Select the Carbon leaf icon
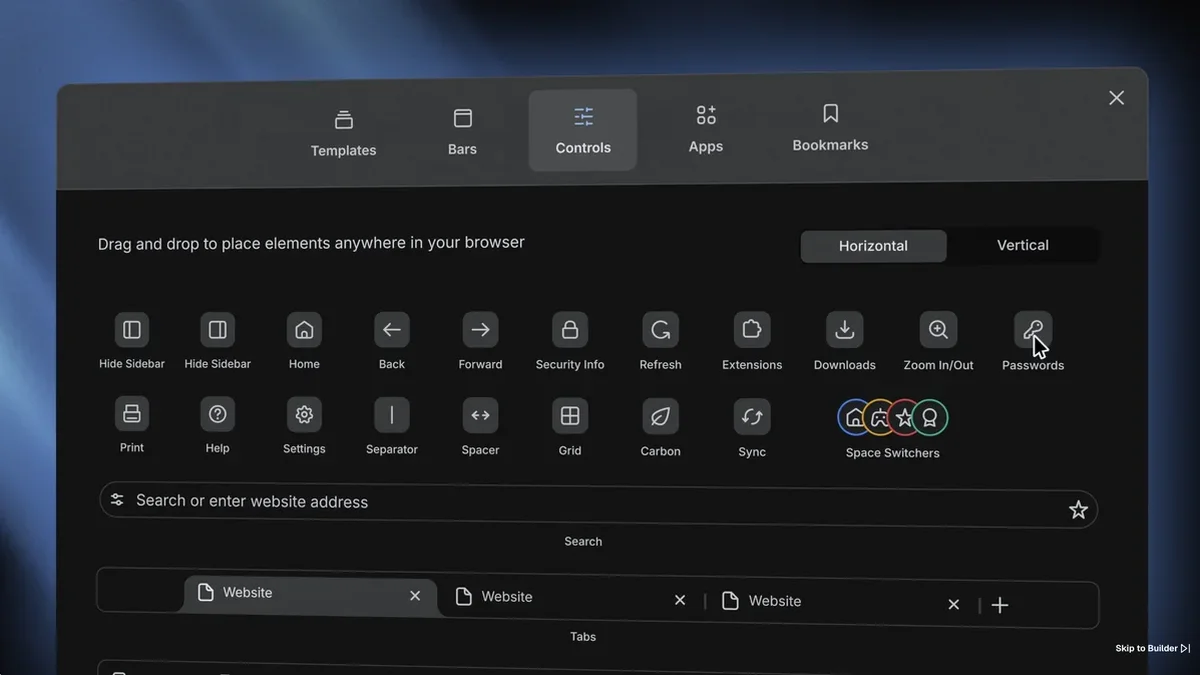Viewport: 1200px width, 675px height. [660, 416]
